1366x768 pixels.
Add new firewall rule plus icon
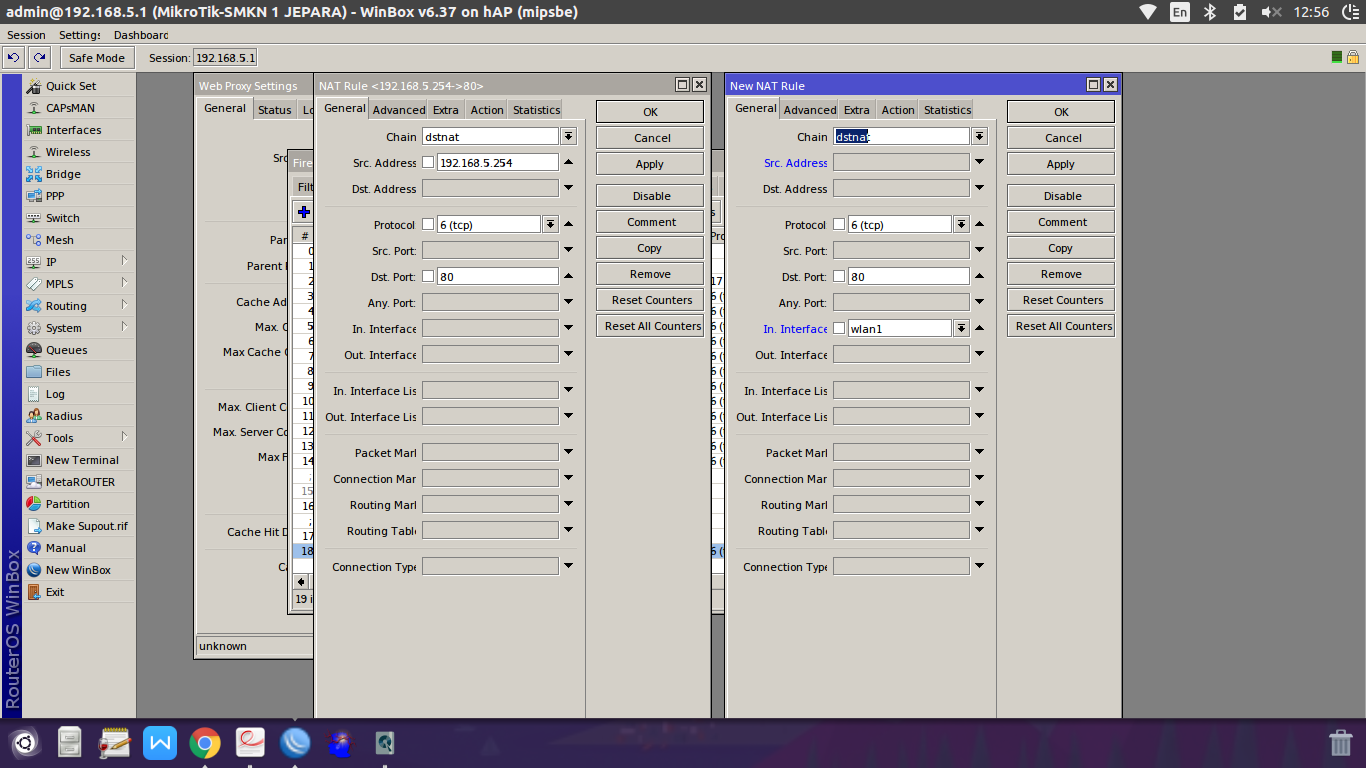point(304,212)
